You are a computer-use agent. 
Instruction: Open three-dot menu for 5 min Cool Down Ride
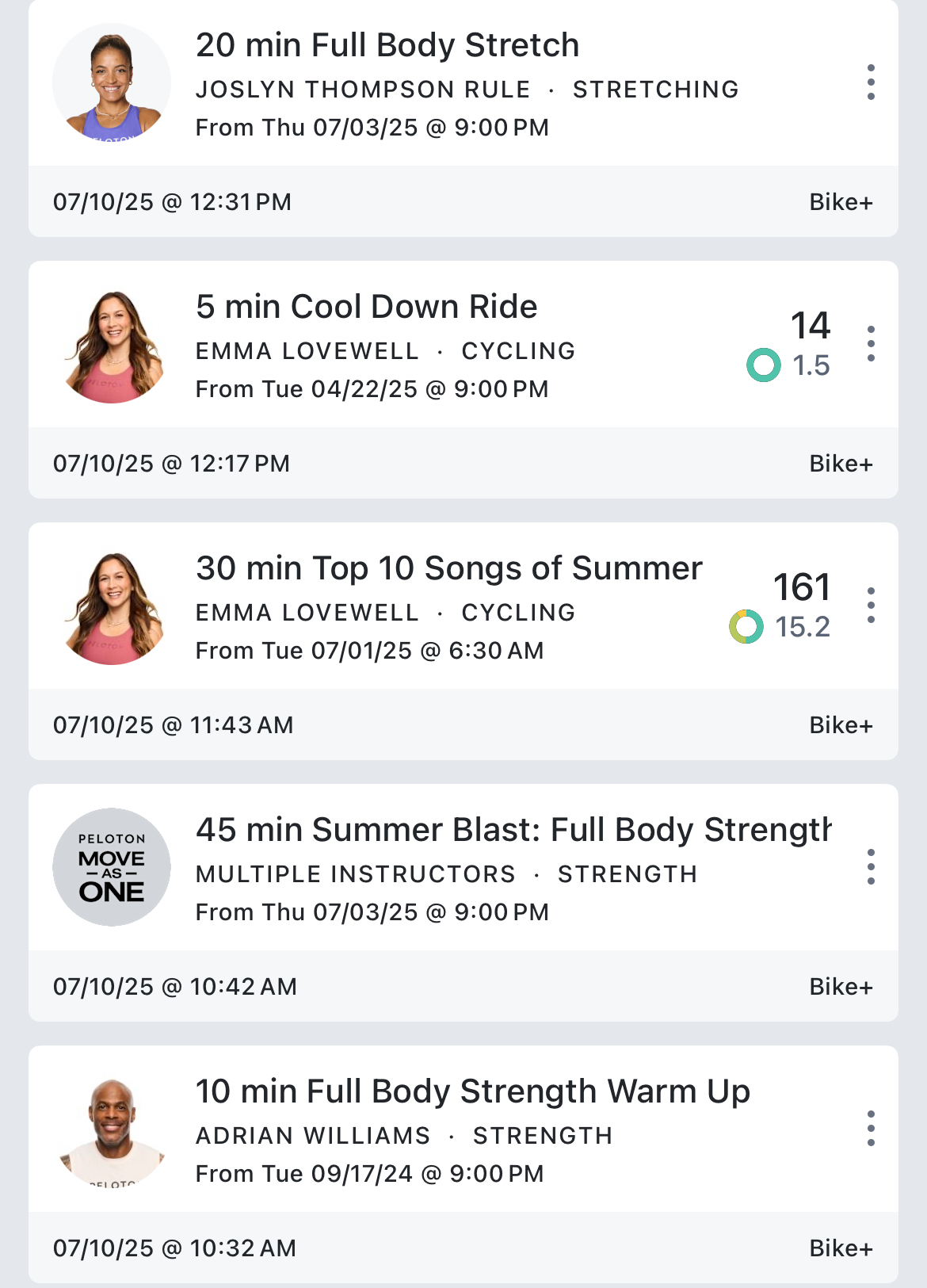(871, 344)
